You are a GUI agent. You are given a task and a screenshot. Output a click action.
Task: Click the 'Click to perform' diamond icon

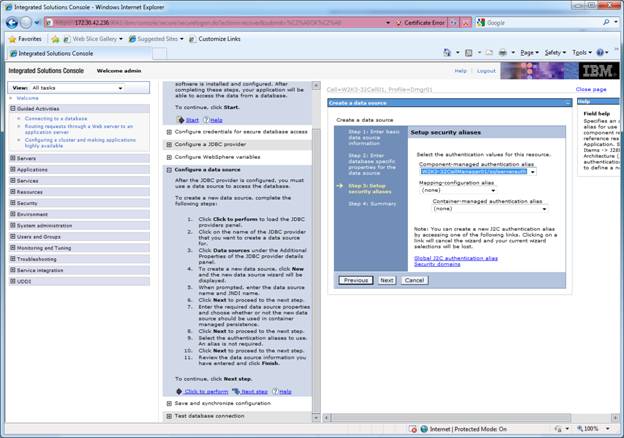coord(178,391)
